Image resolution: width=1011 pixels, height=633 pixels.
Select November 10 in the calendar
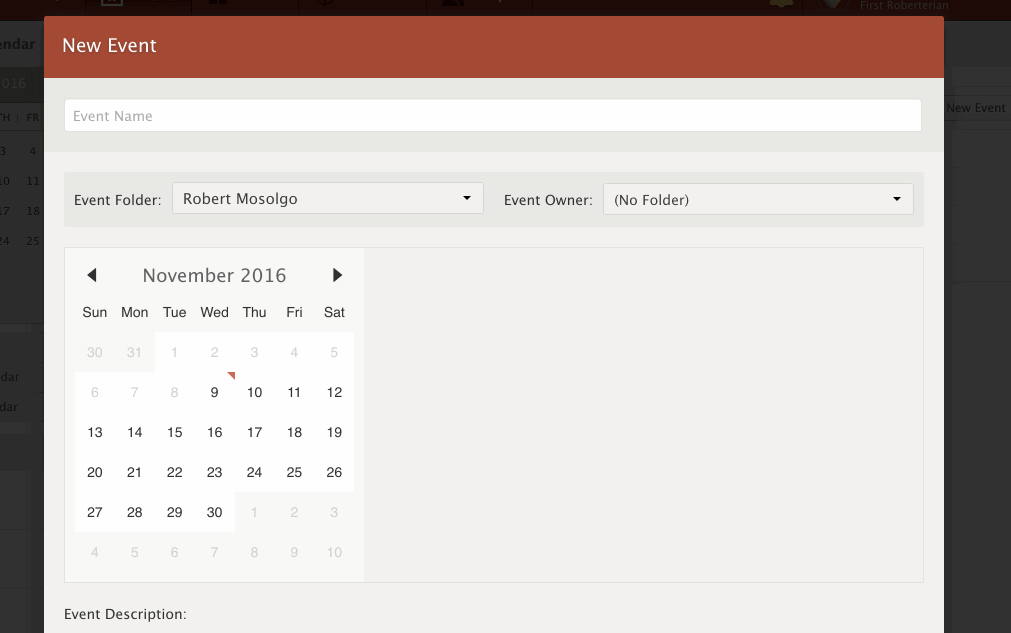click(x=255, y=392)
